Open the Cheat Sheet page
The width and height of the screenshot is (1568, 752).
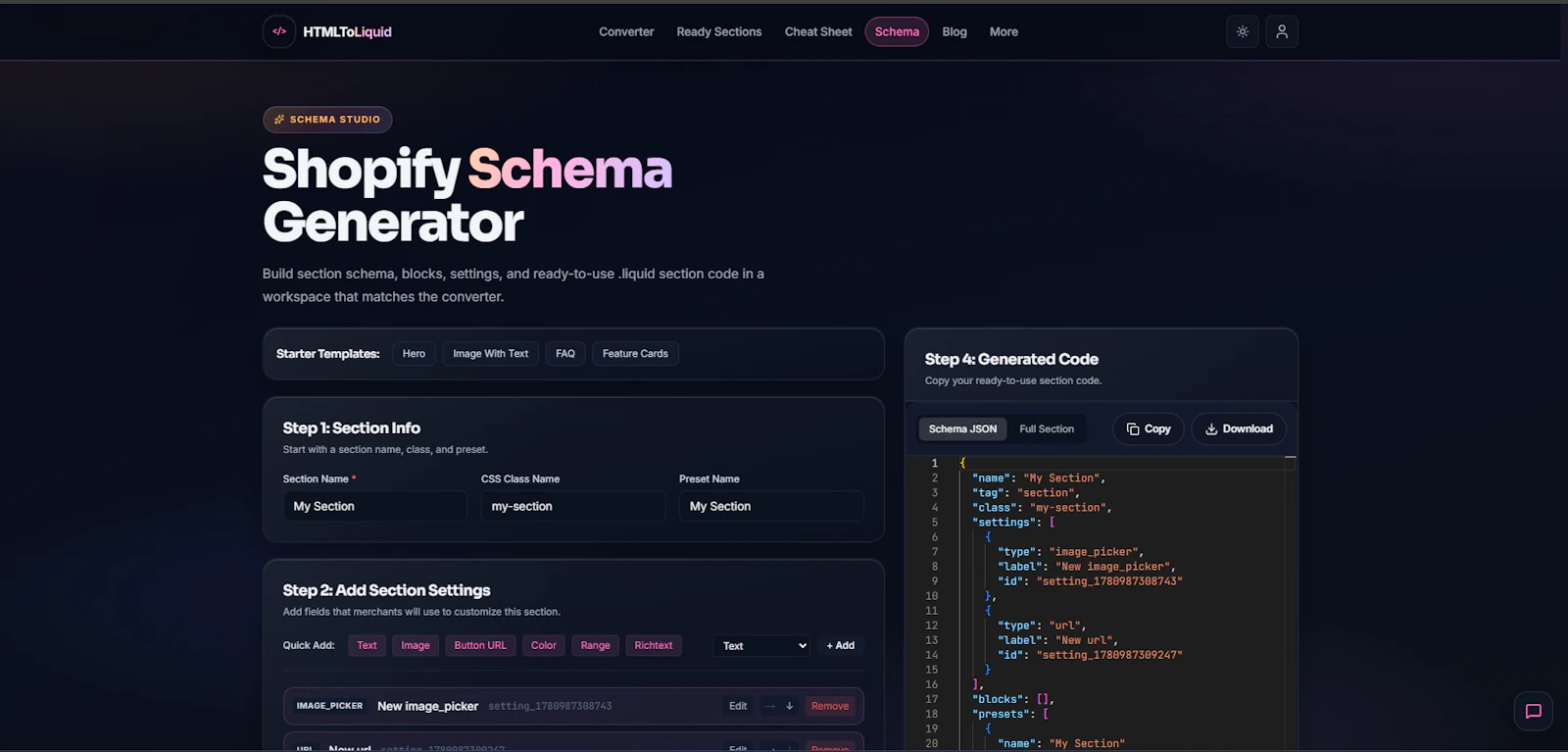pos(818,31)
